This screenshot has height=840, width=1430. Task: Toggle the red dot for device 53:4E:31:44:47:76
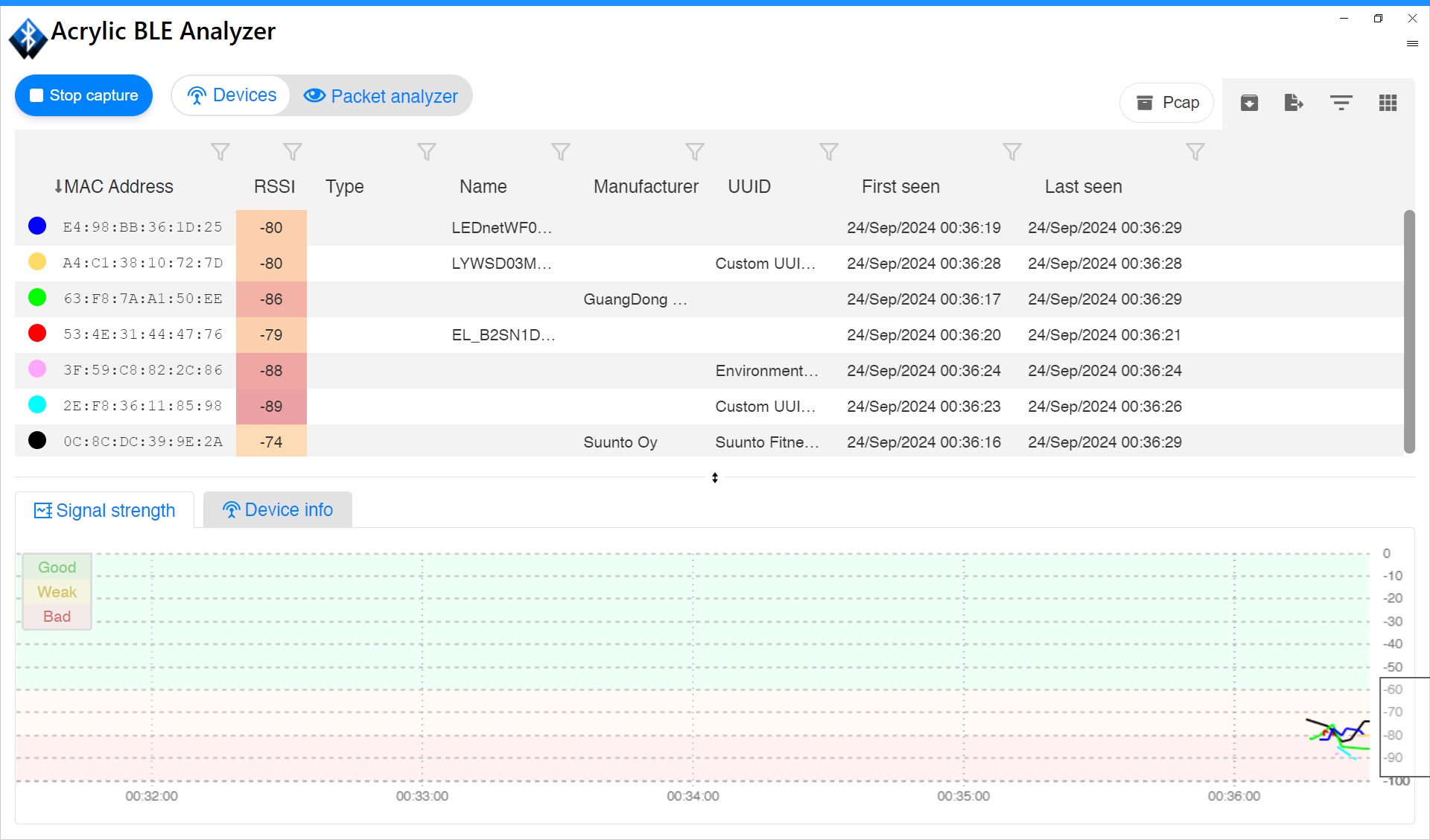pyautogui.click(x=37, y=334)
